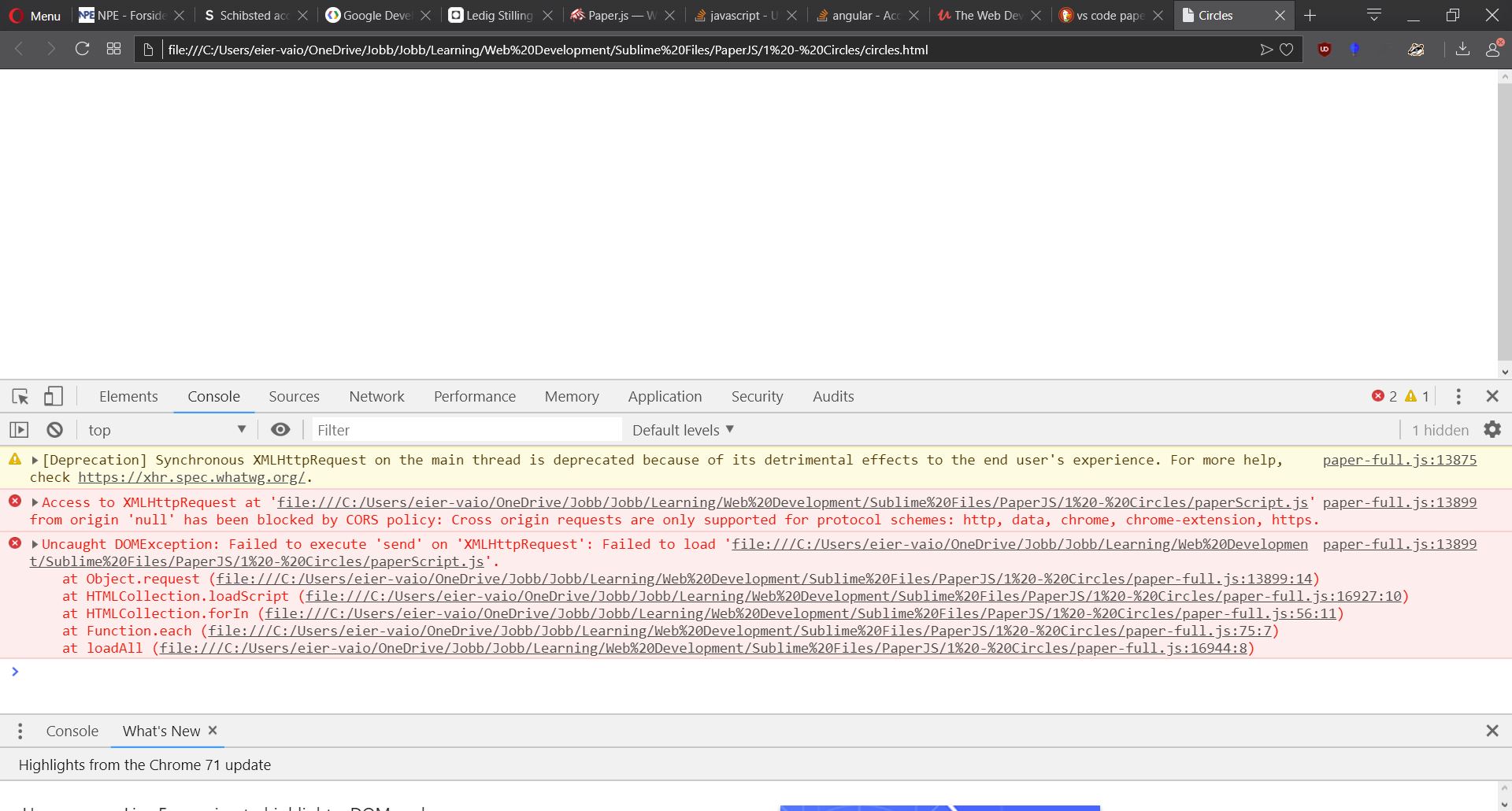Screen dimensions: 1512x811
Task: Clear the console
Action: click(54, 430)
